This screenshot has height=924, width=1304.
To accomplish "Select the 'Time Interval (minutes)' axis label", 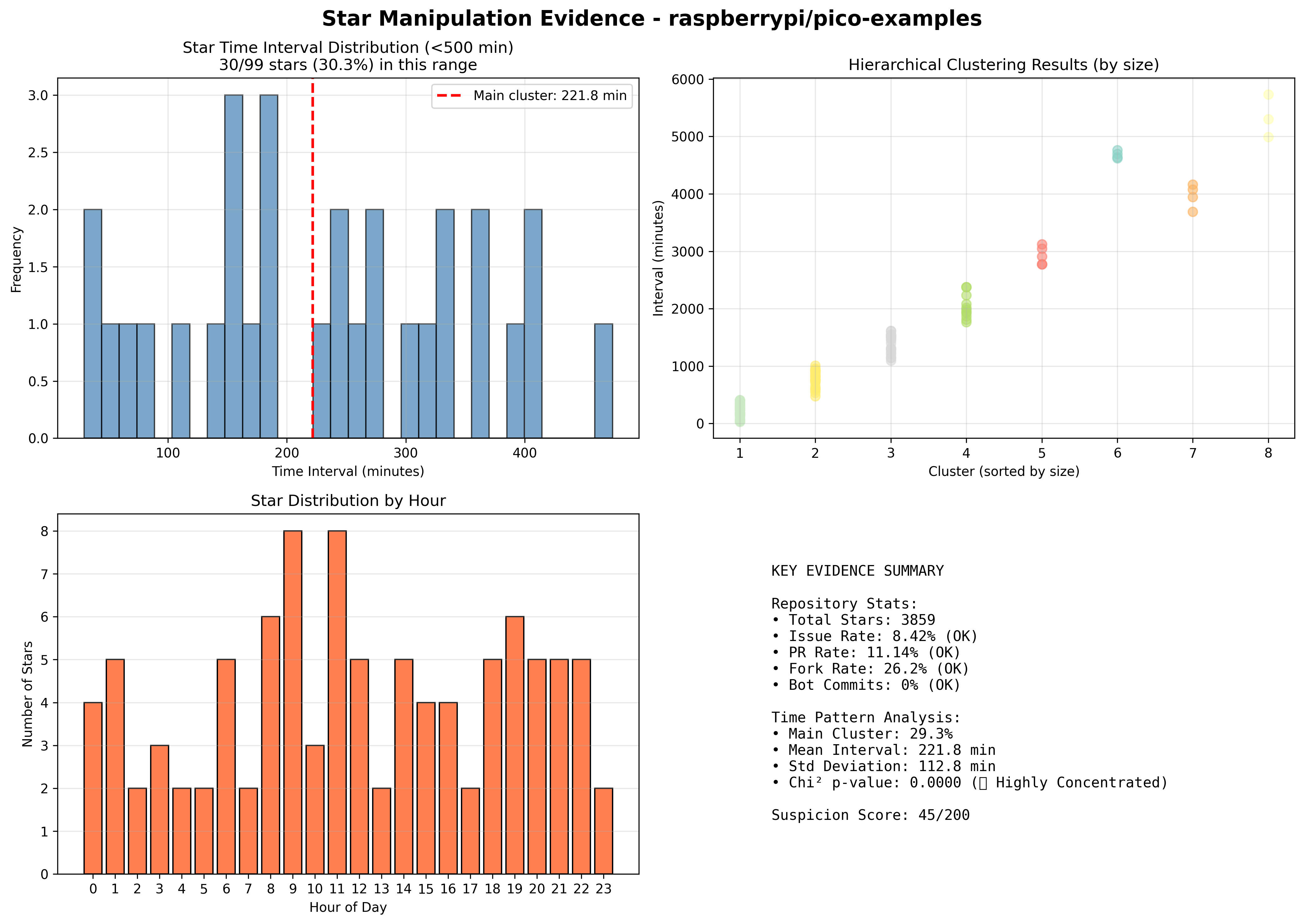I will tap(348, 472).
